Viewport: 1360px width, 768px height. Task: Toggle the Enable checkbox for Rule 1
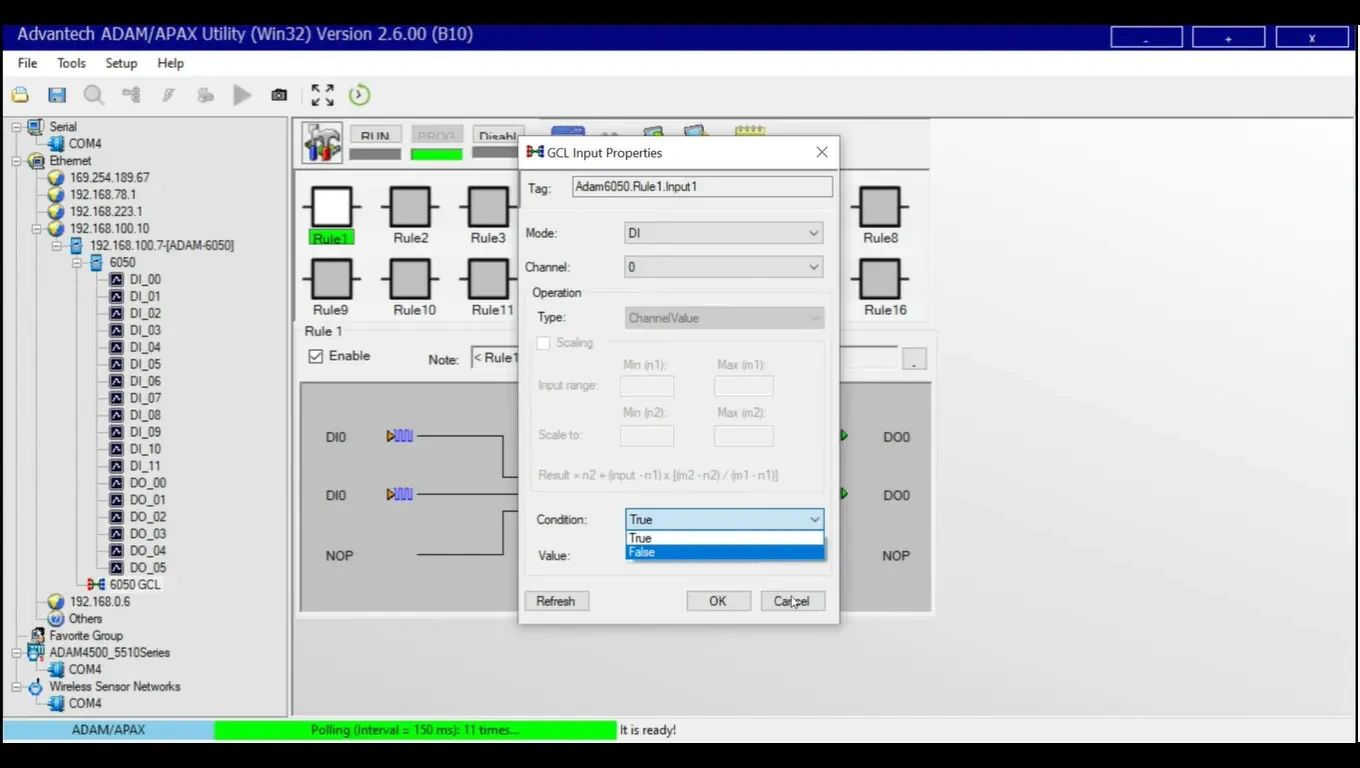click(316, 356)
